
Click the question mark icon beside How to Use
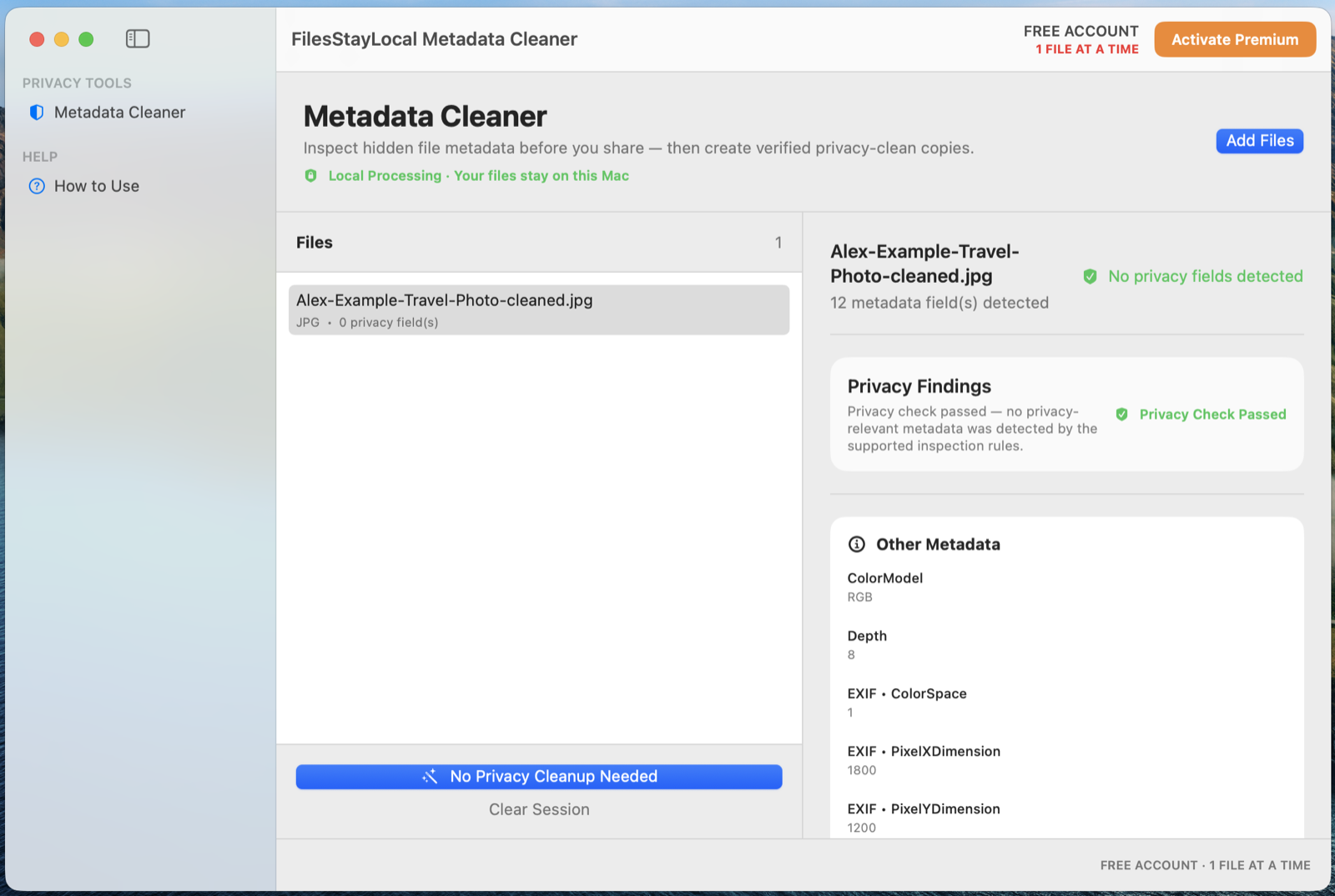tap(37, 186)
